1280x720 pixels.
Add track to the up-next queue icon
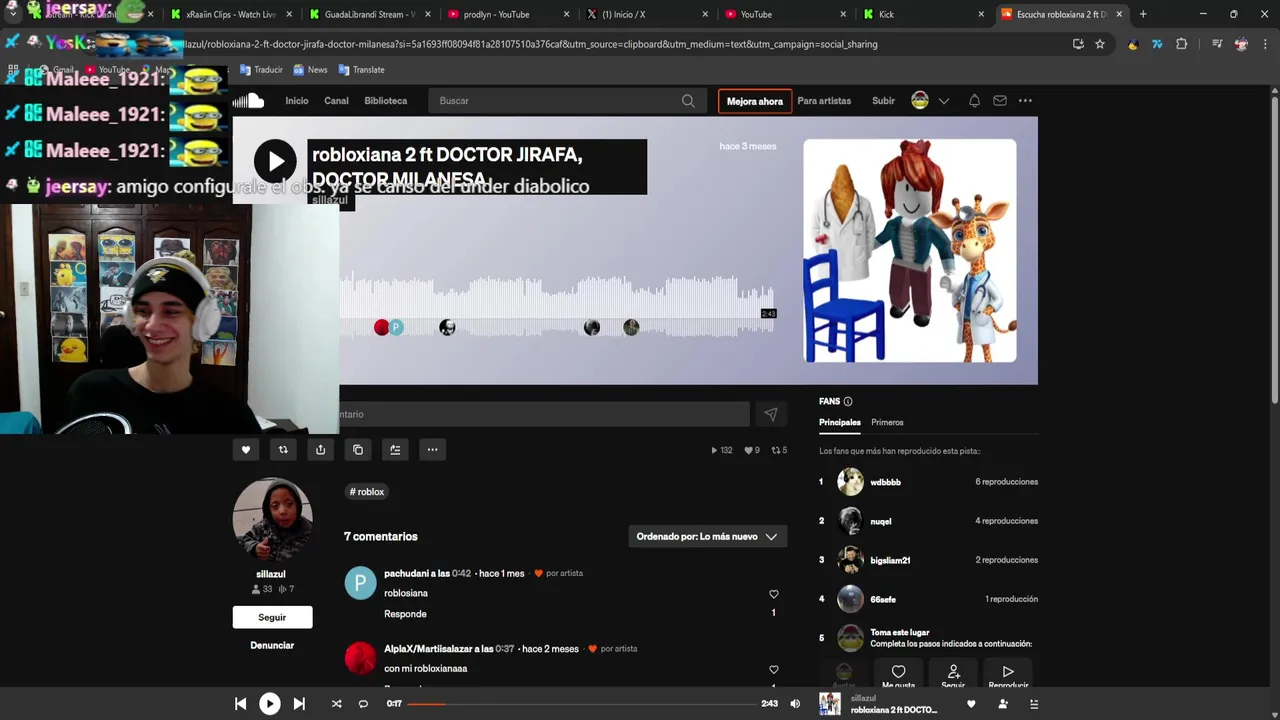pos(395,450)
